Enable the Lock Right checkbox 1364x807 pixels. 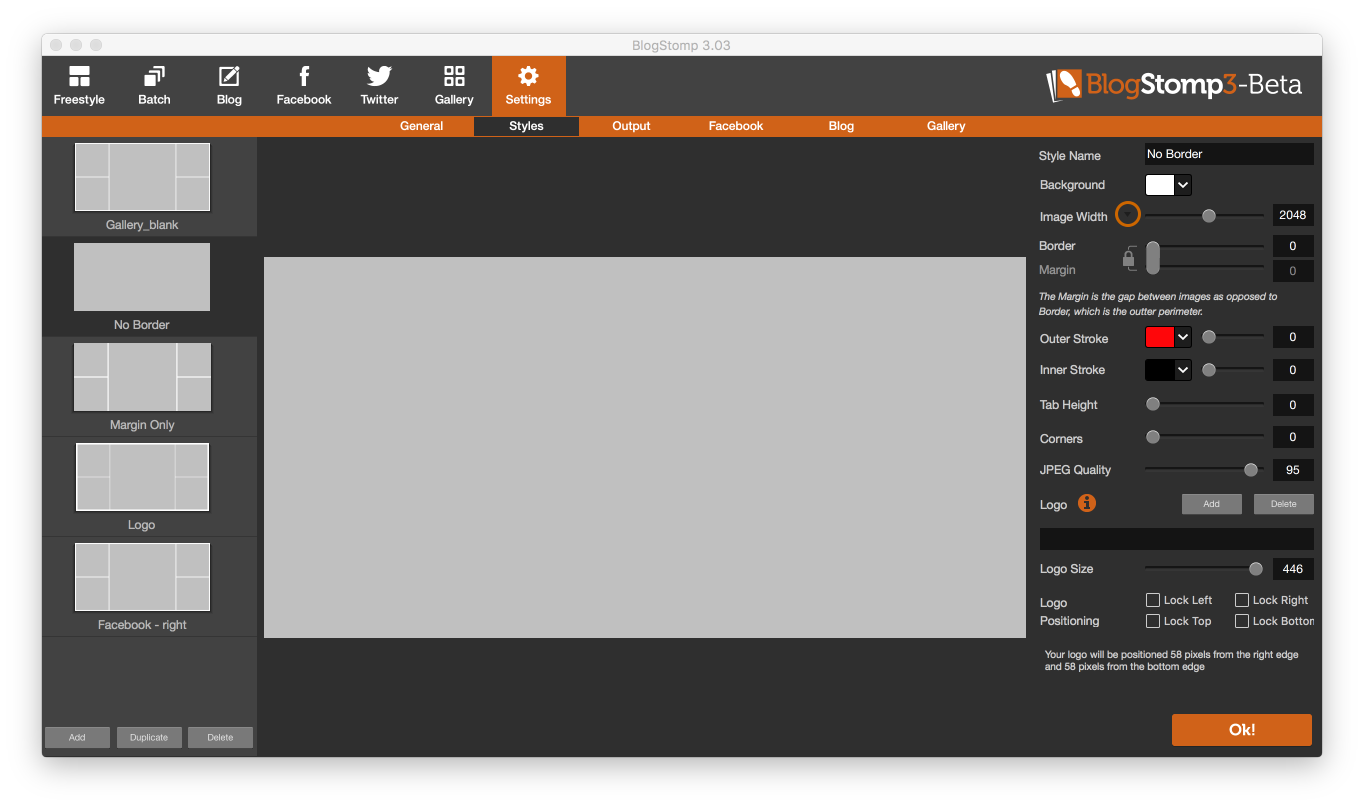click(x=1242, y=600)
